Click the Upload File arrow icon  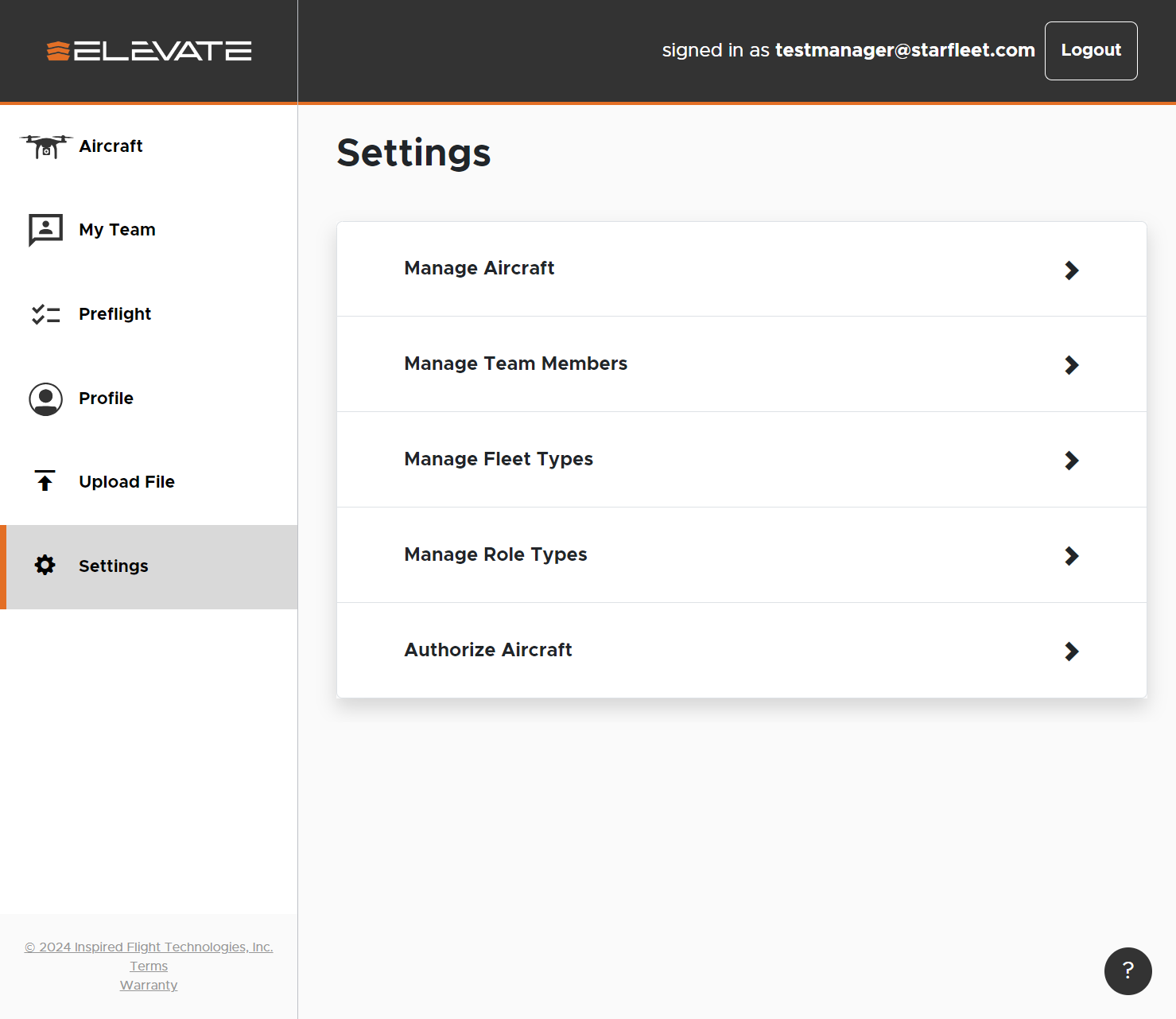tap(45, 481)
